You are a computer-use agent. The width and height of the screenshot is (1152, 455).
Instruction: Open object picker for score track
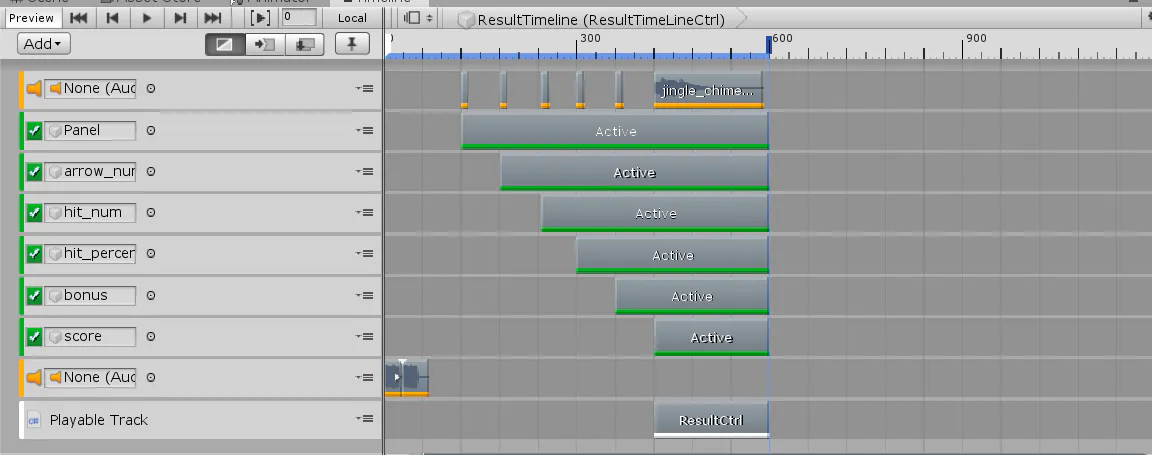click(x=151, y=336)
